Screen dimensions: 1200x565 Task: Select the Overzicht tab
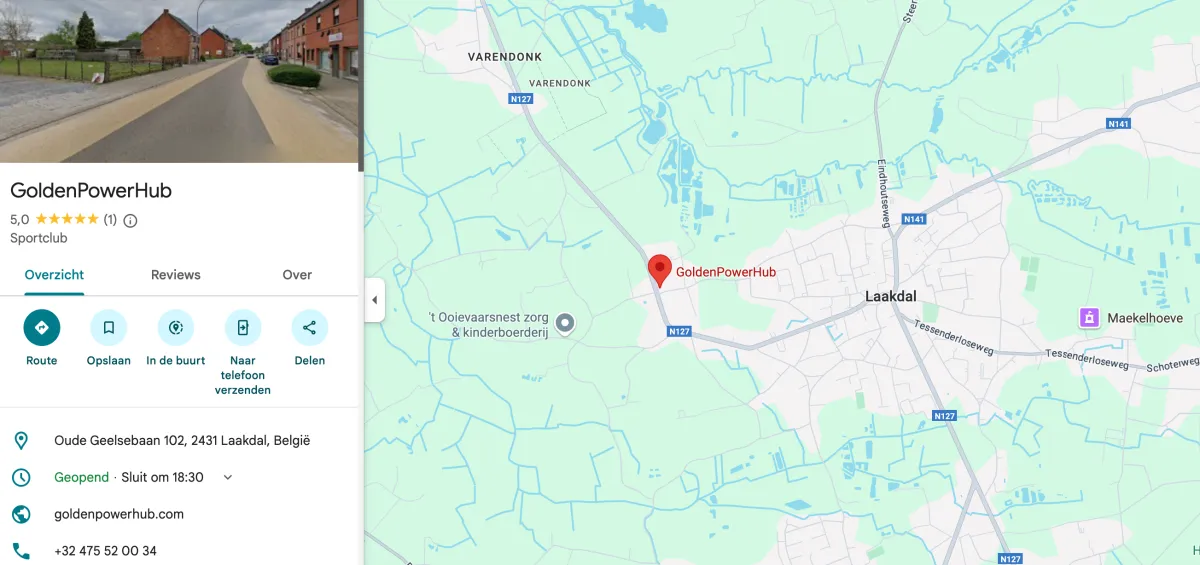pyautogui.click(x=54, y=275)
